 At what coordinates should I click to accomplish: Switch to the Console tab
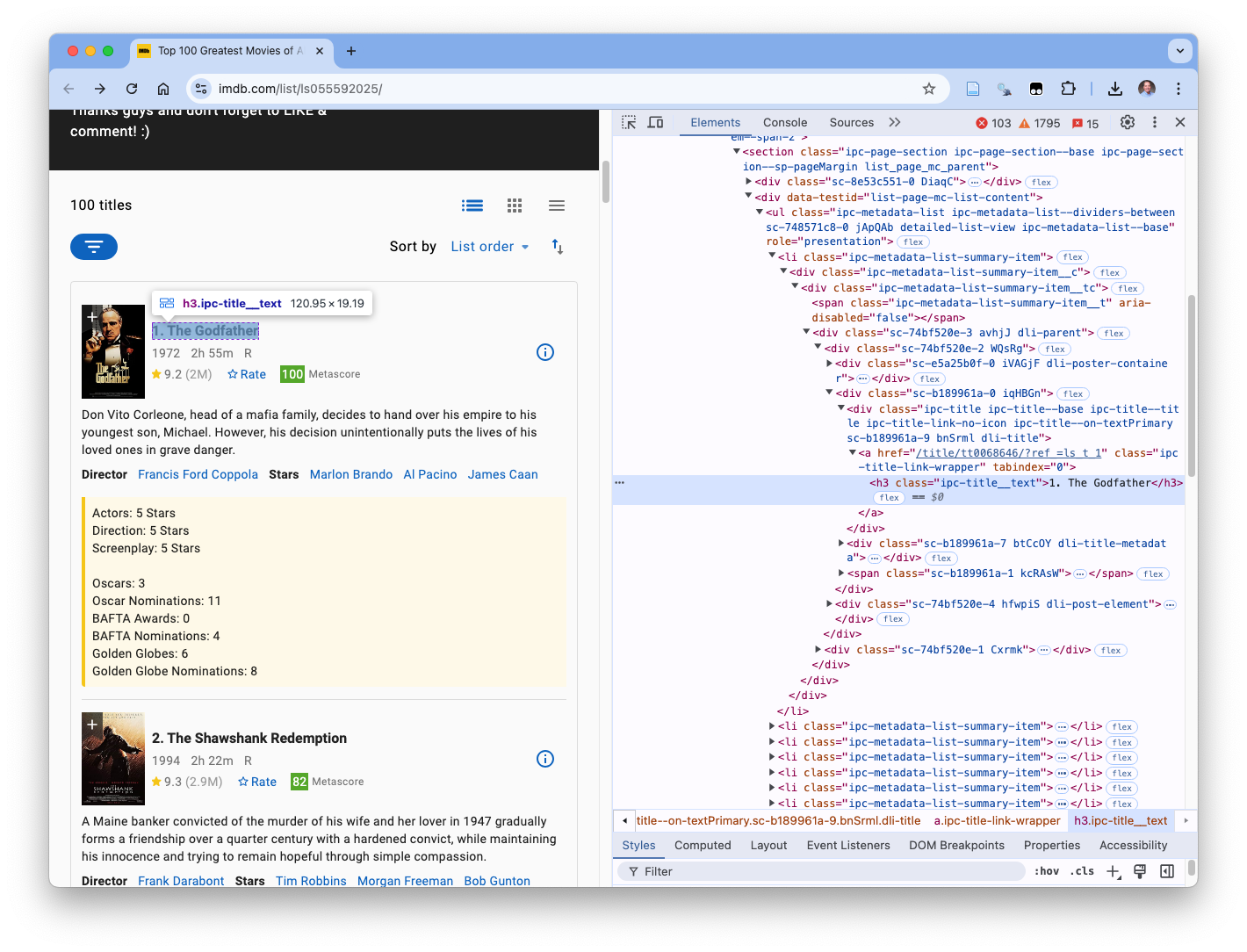point(785,123)
